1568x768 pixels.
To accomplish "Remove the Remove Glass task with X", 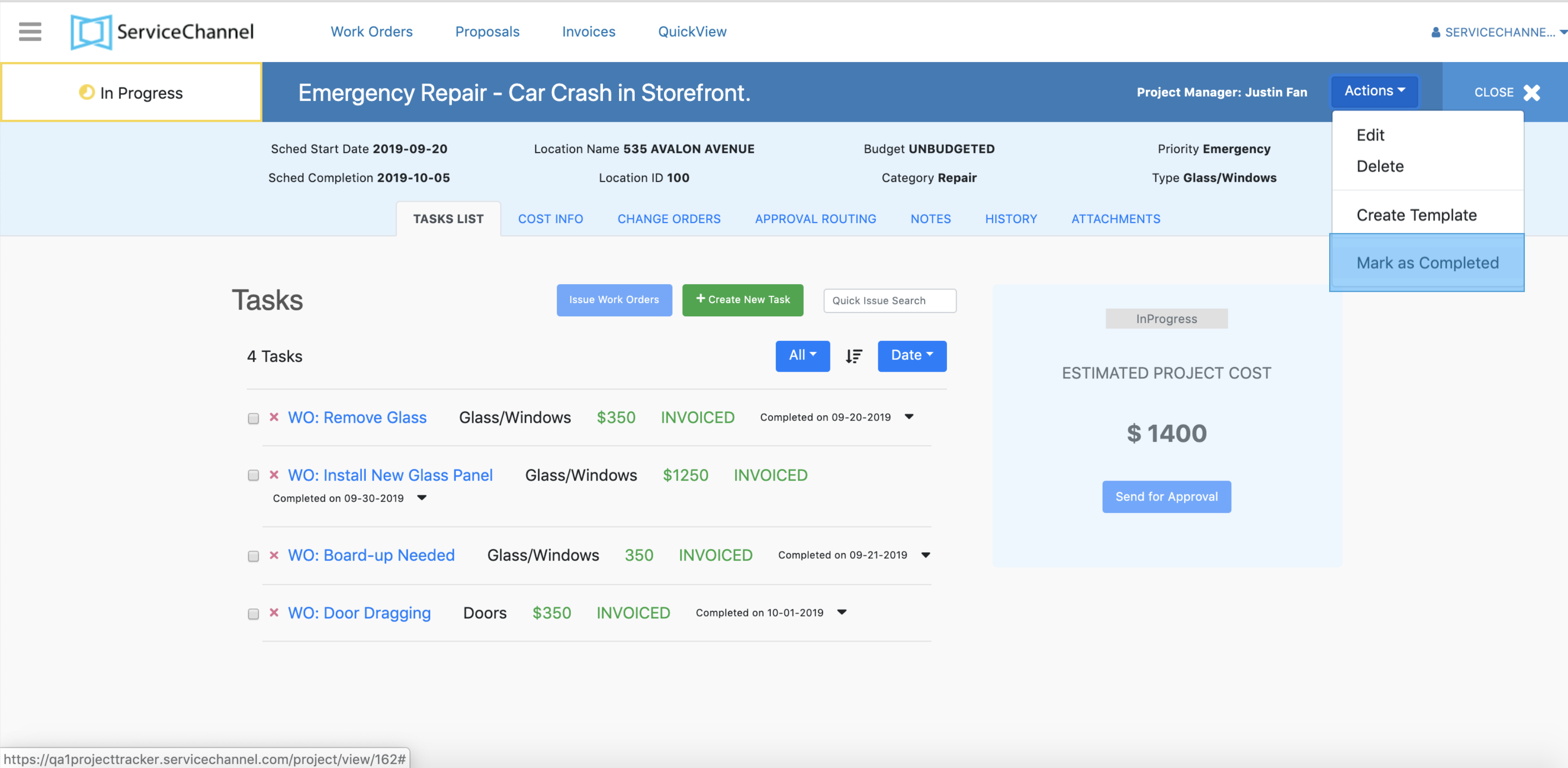I will coord(274,418).
